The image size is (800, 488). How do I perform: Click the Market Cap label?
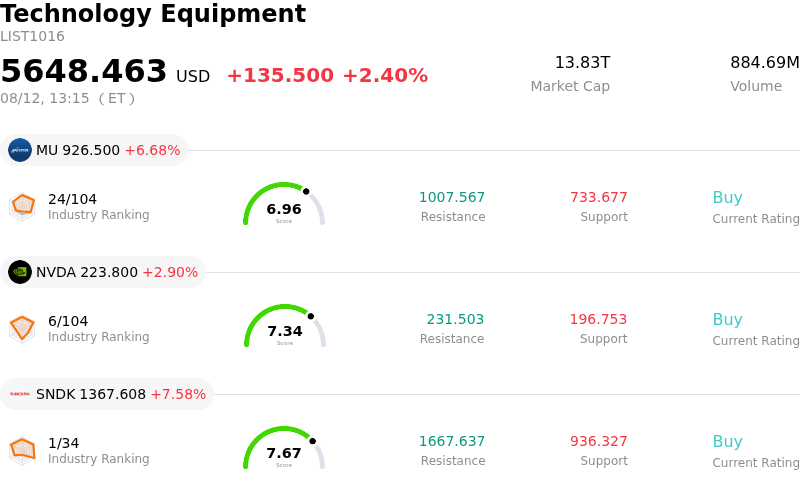570,86
